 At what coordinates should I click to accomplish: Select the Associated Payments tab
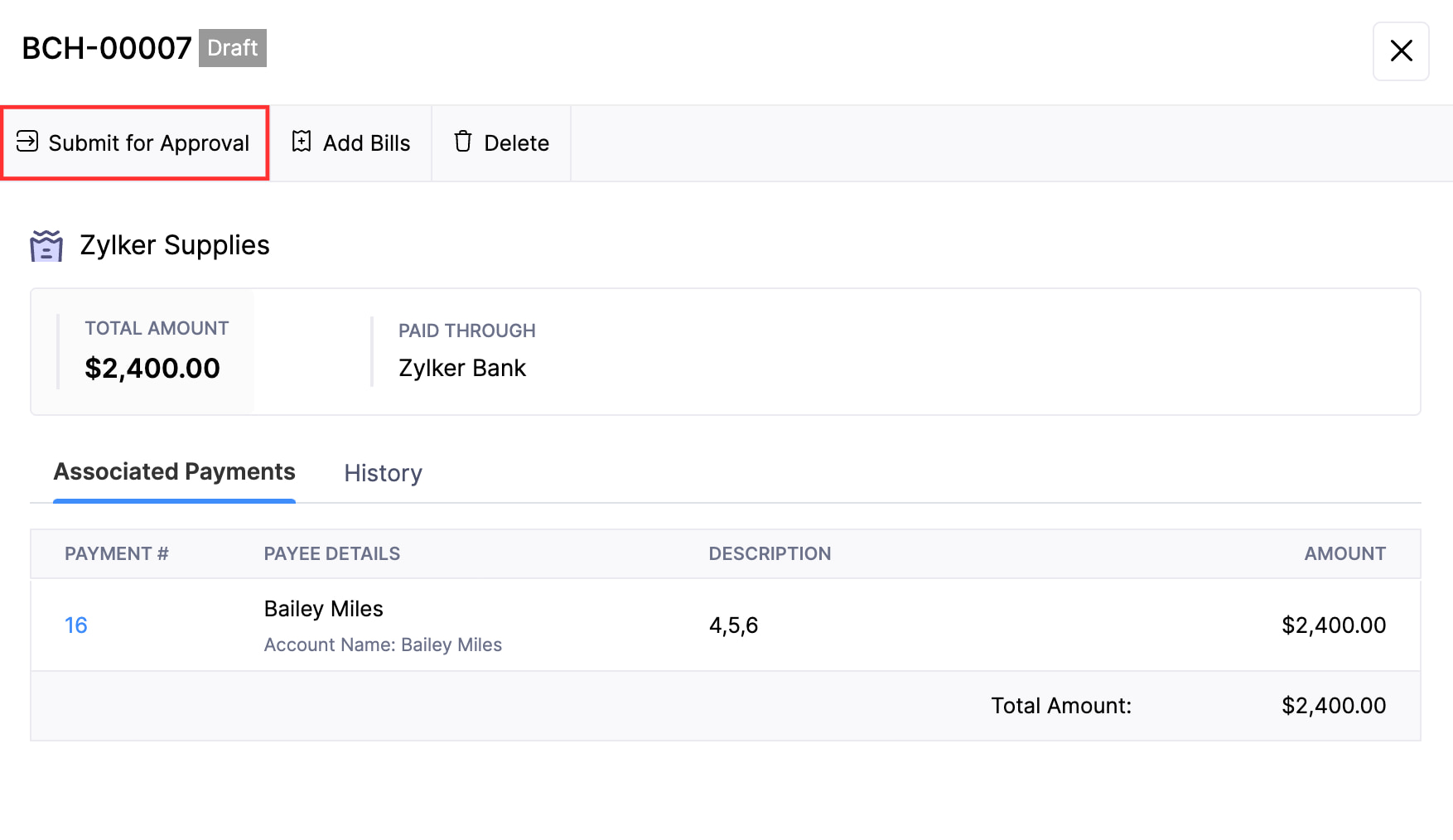(174, 472)
